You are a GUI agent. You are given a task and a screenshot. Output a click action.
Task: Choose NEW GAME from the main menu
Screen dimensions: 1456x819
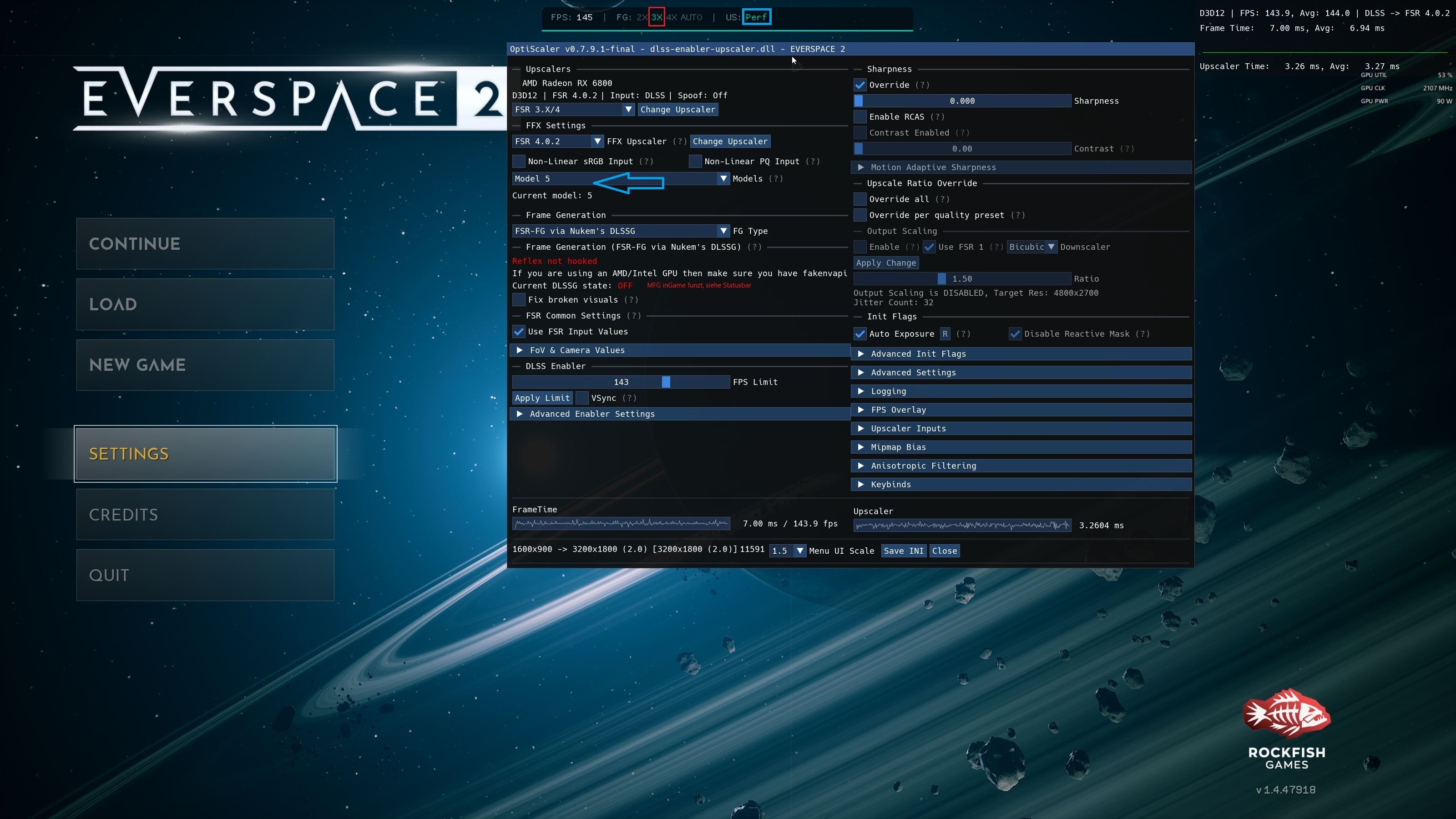(x=205, y=365)
